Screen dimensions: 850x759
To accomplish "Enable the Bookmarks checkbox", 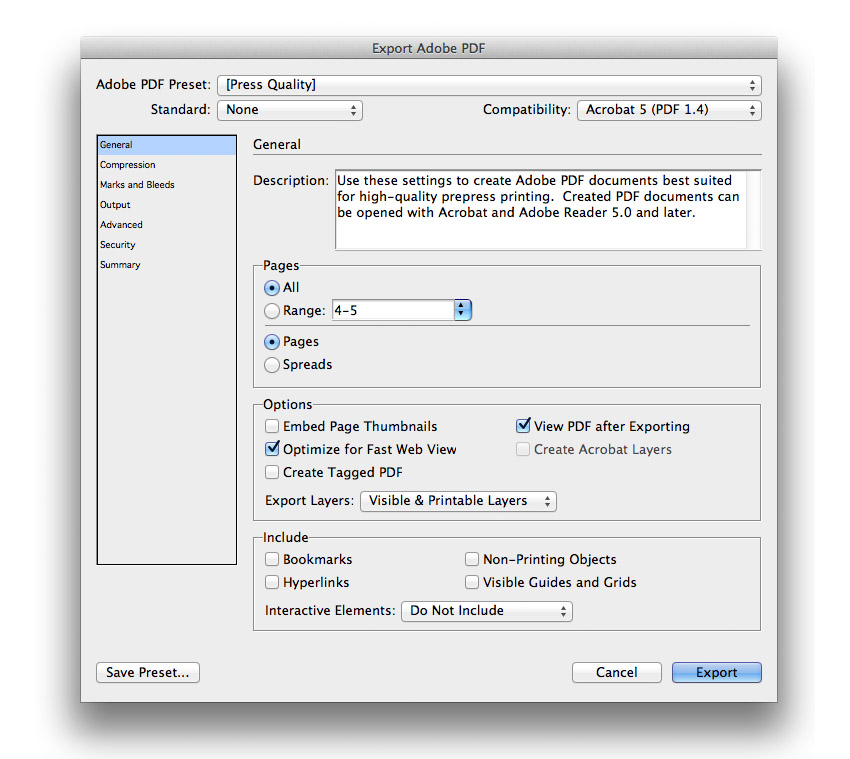I will (272, 559).
